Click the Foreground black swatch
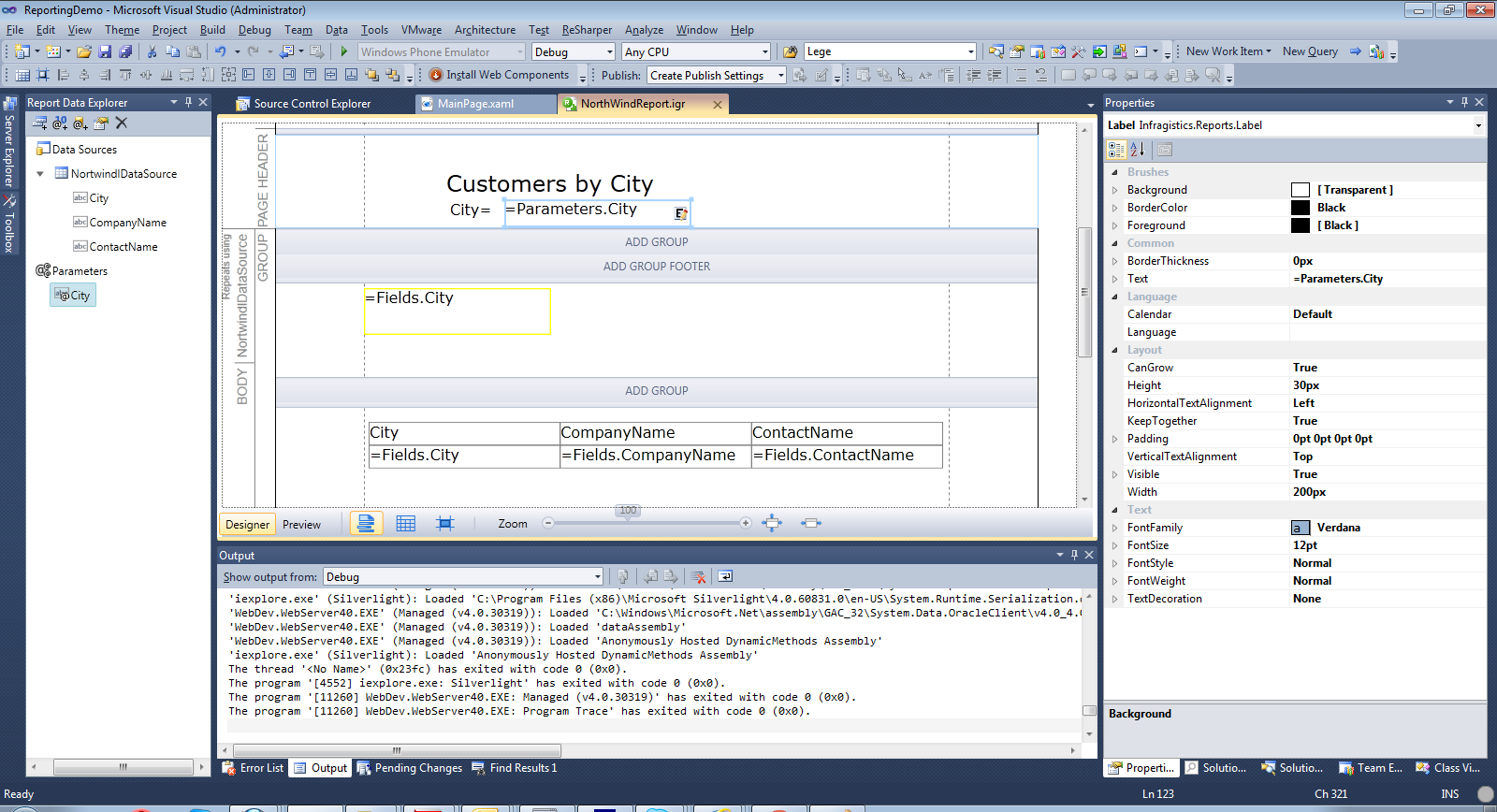This screenshot has height=812, width=1497. [x=1301, y=225]
